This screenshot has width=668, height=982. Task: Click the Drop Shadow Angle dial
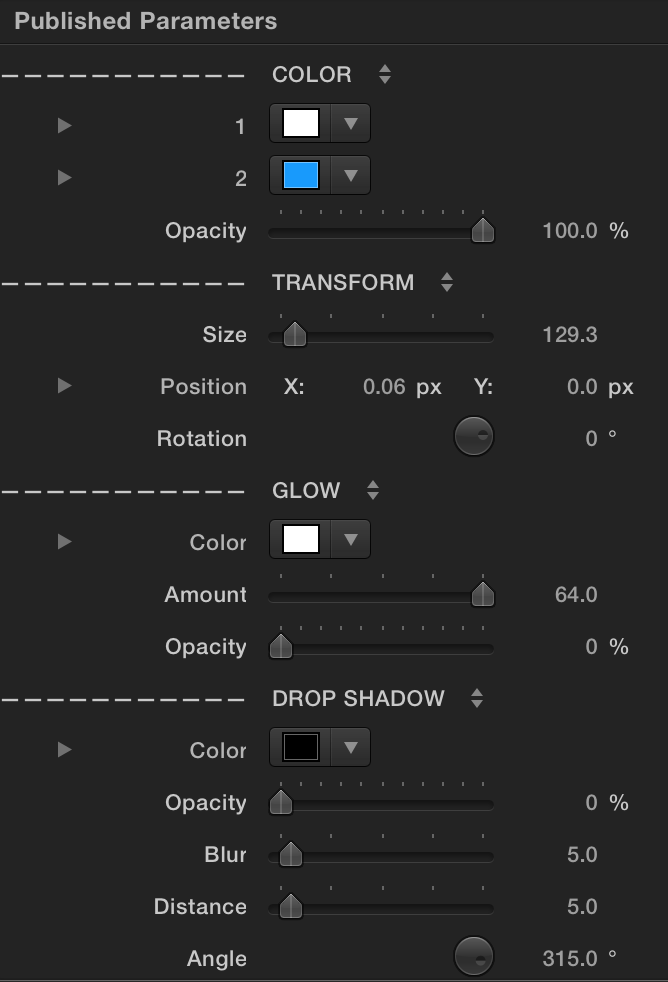click(474, 956)
